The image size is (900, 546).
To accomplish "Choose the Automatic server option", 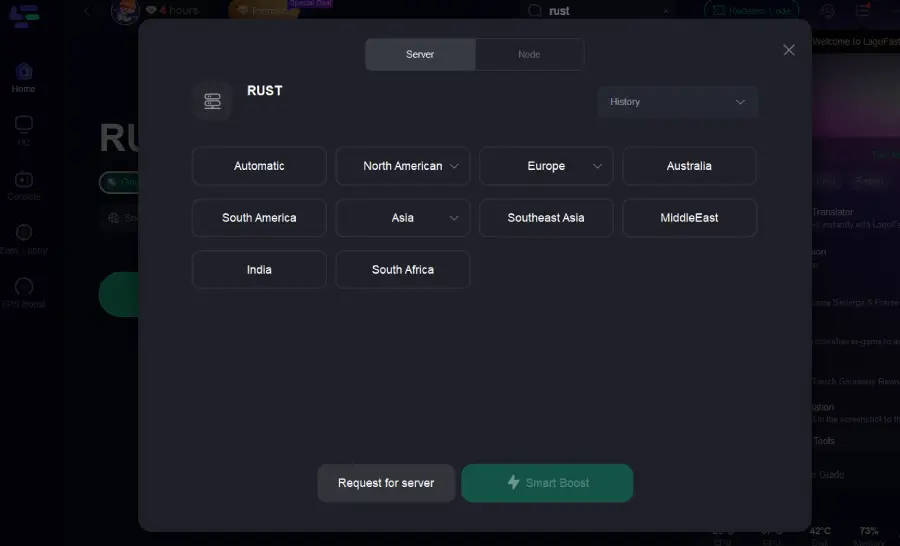I will coord(259,166).
